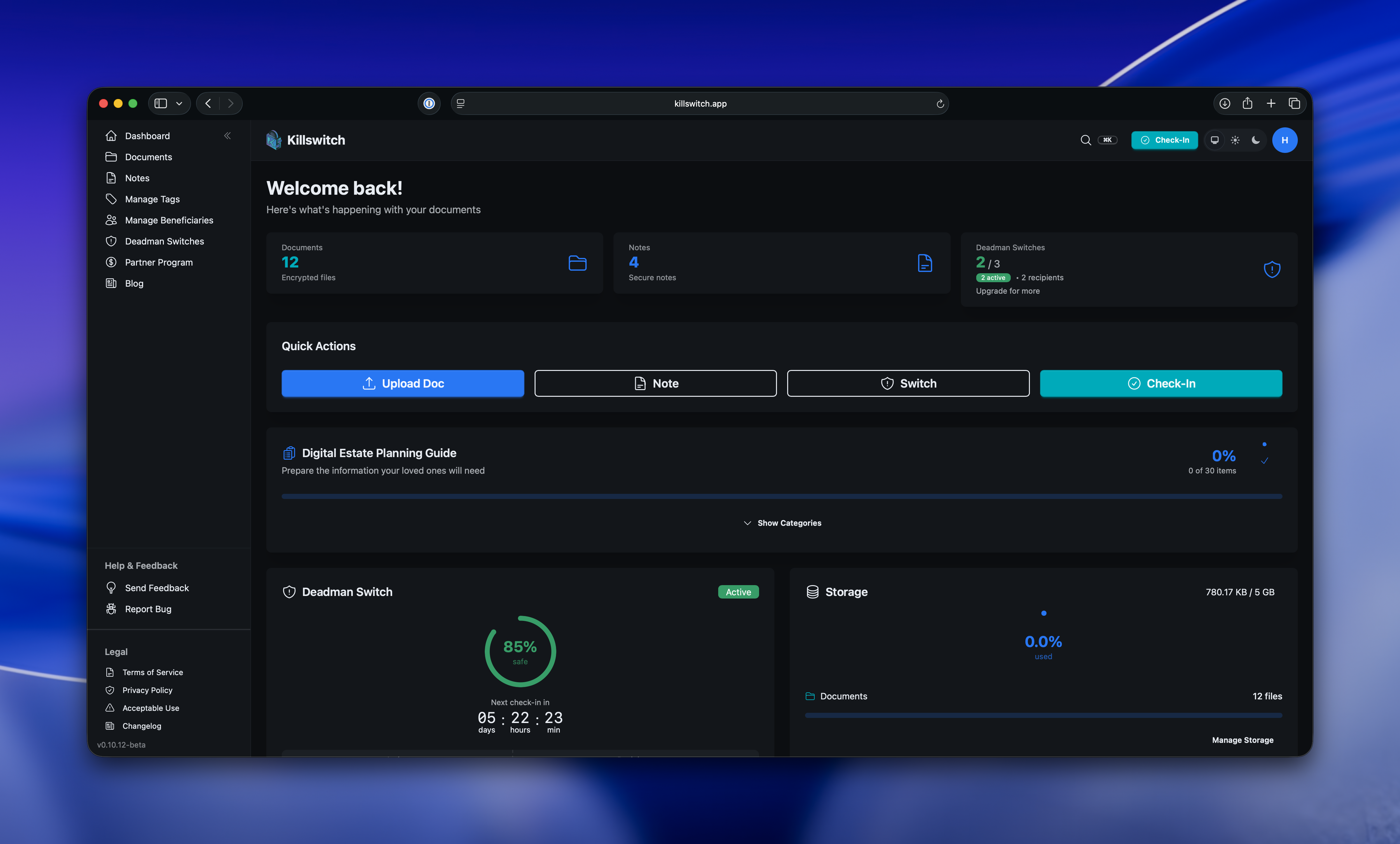Enable dark mode with moon icon
1400x844 pixels.
[x=1256, y=140]
